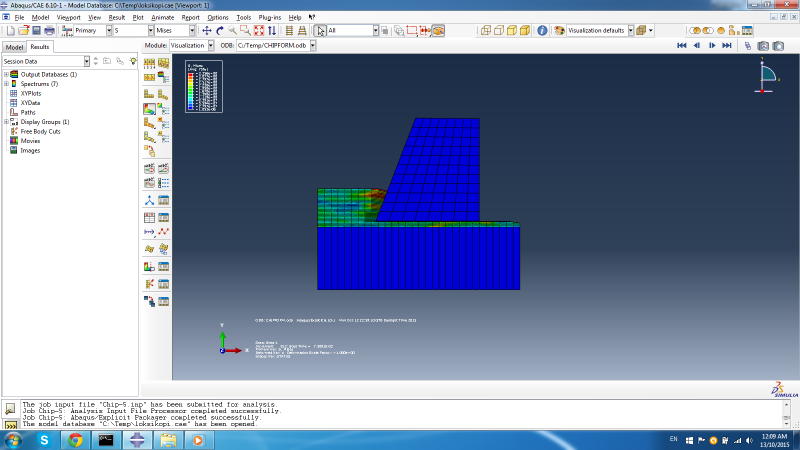The image size is (800, 450).
Task: Click the Field Output dialog icon
Action: pos(67,31)
